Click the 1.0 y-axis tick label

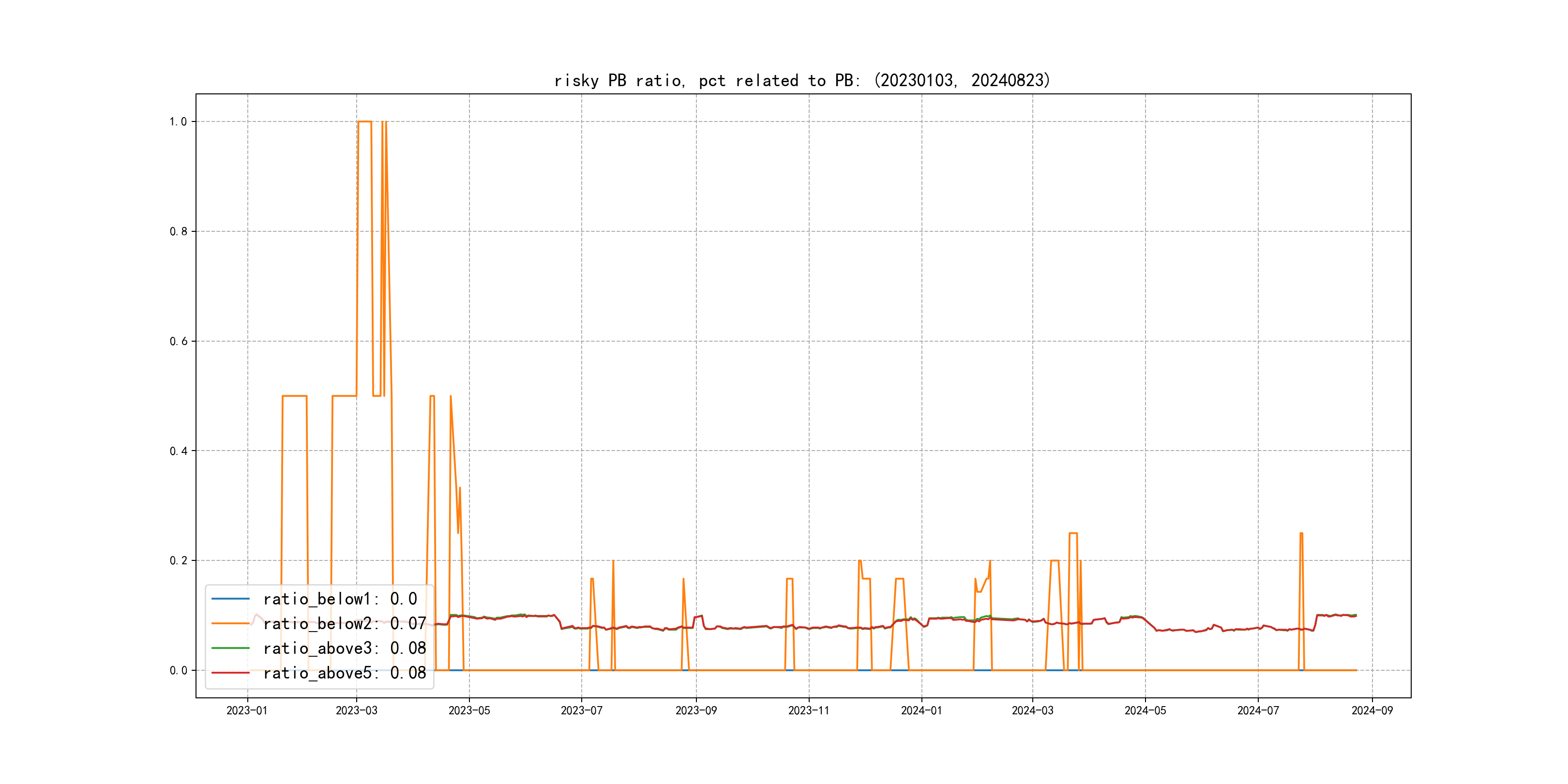pyautogui.click(x=178, y=122)
